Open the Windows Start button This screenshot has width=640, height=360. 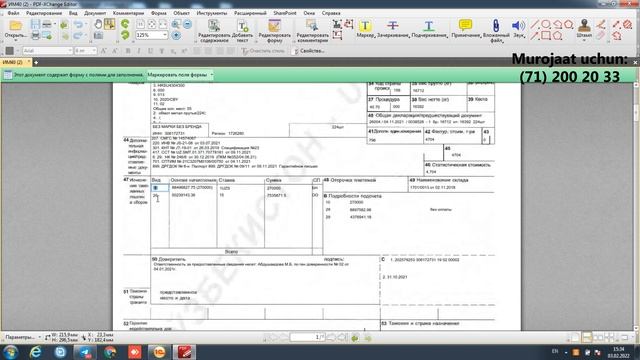(10, 352)
